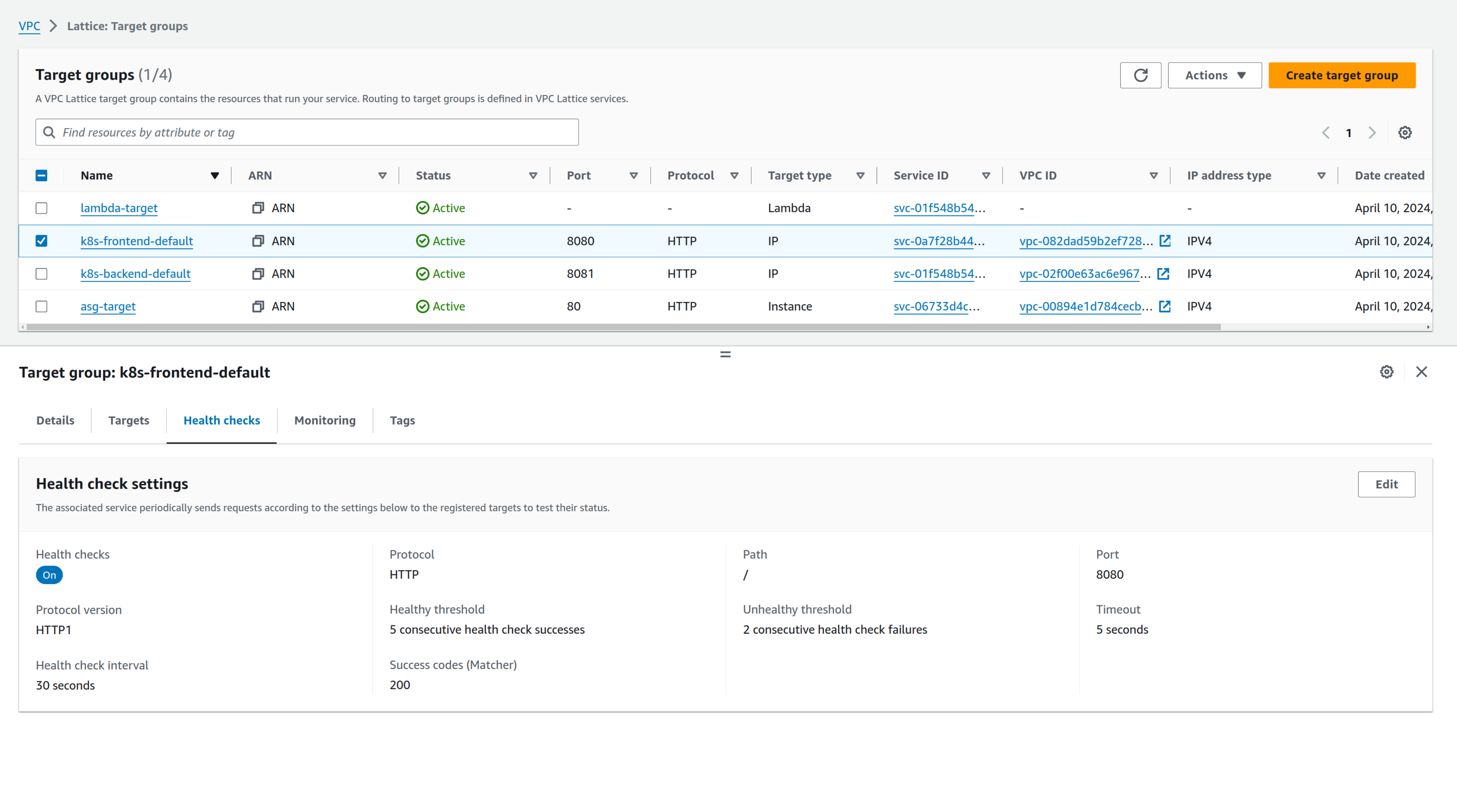Focus the find resources search field
Image resolution: width=1457 pixels, height=812 pixels.
tap(317, 132)
